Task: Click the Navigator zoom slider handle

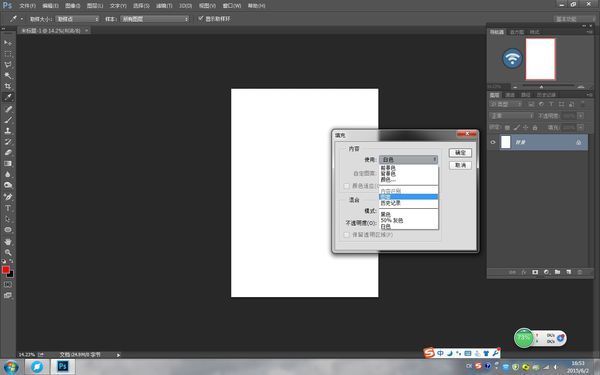Action: (541, 87)
